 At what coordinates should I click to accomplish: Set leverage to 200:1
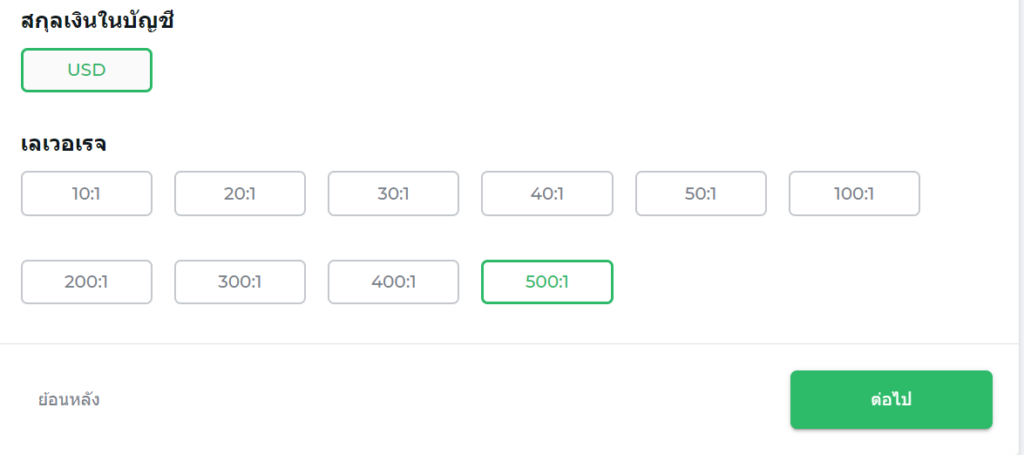[86, 282]
